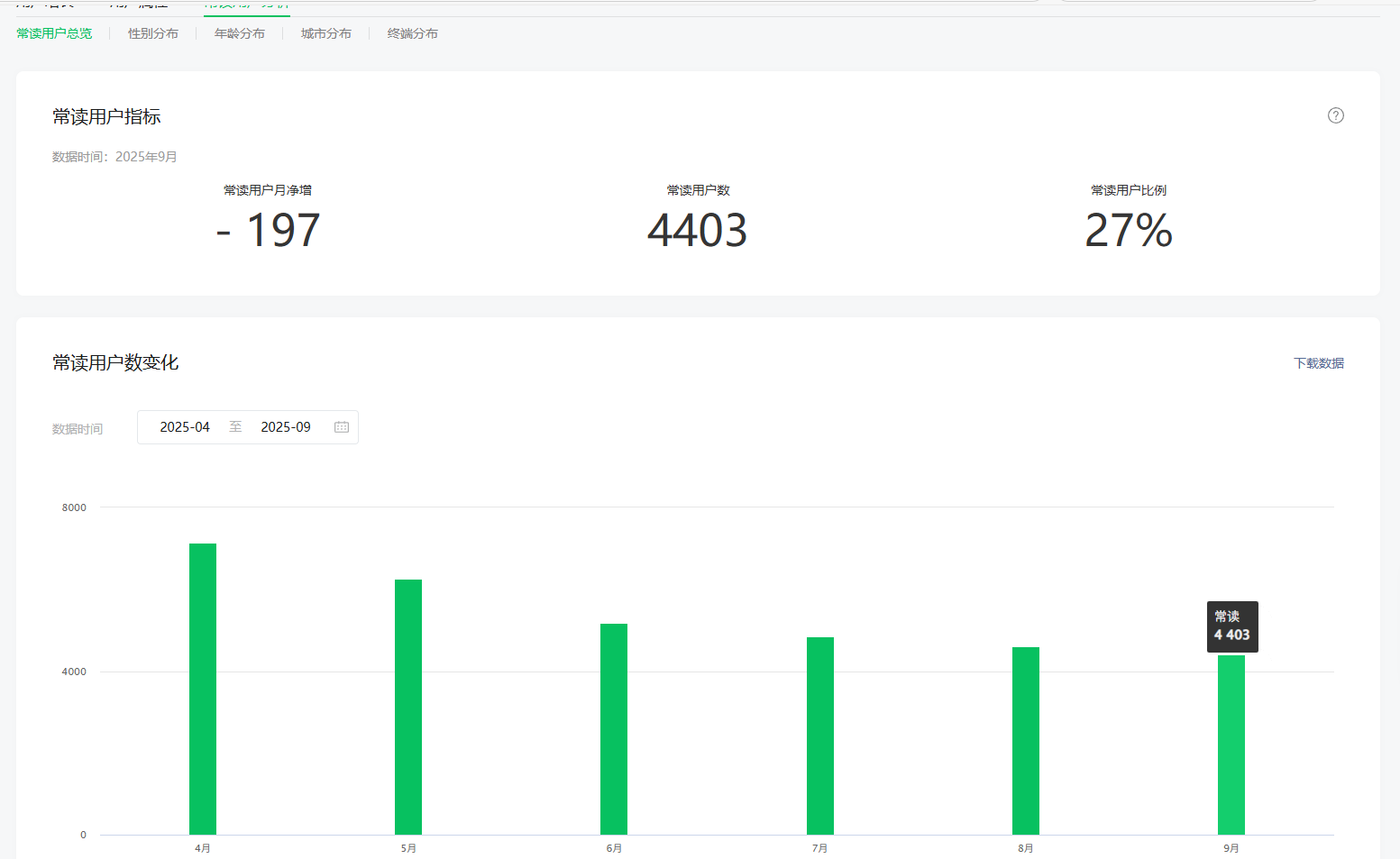
Task: Click the help question mark icon
Action: [1335, 115]
